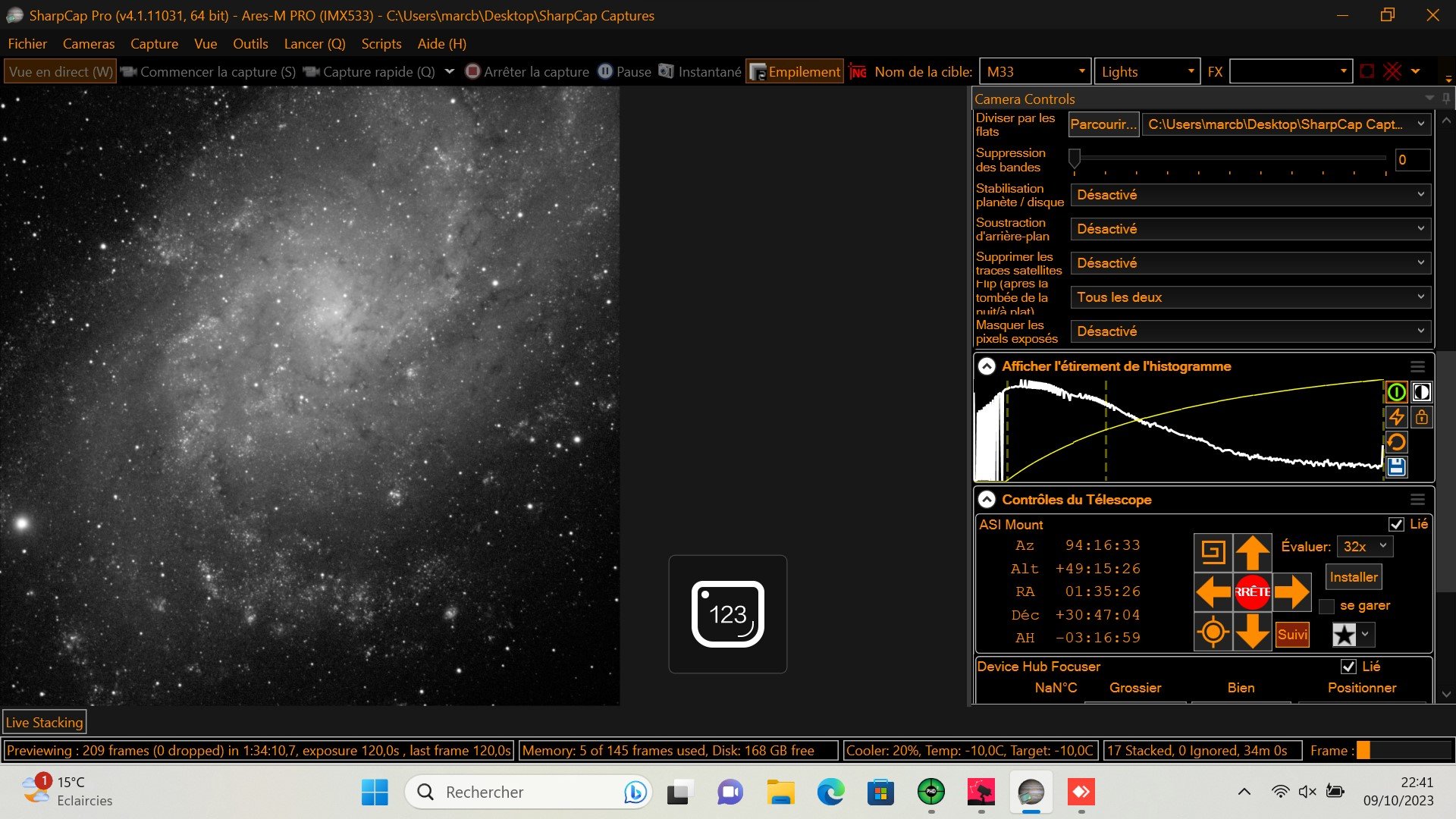Click the red NG icon beside target name

tap(858, 71)
